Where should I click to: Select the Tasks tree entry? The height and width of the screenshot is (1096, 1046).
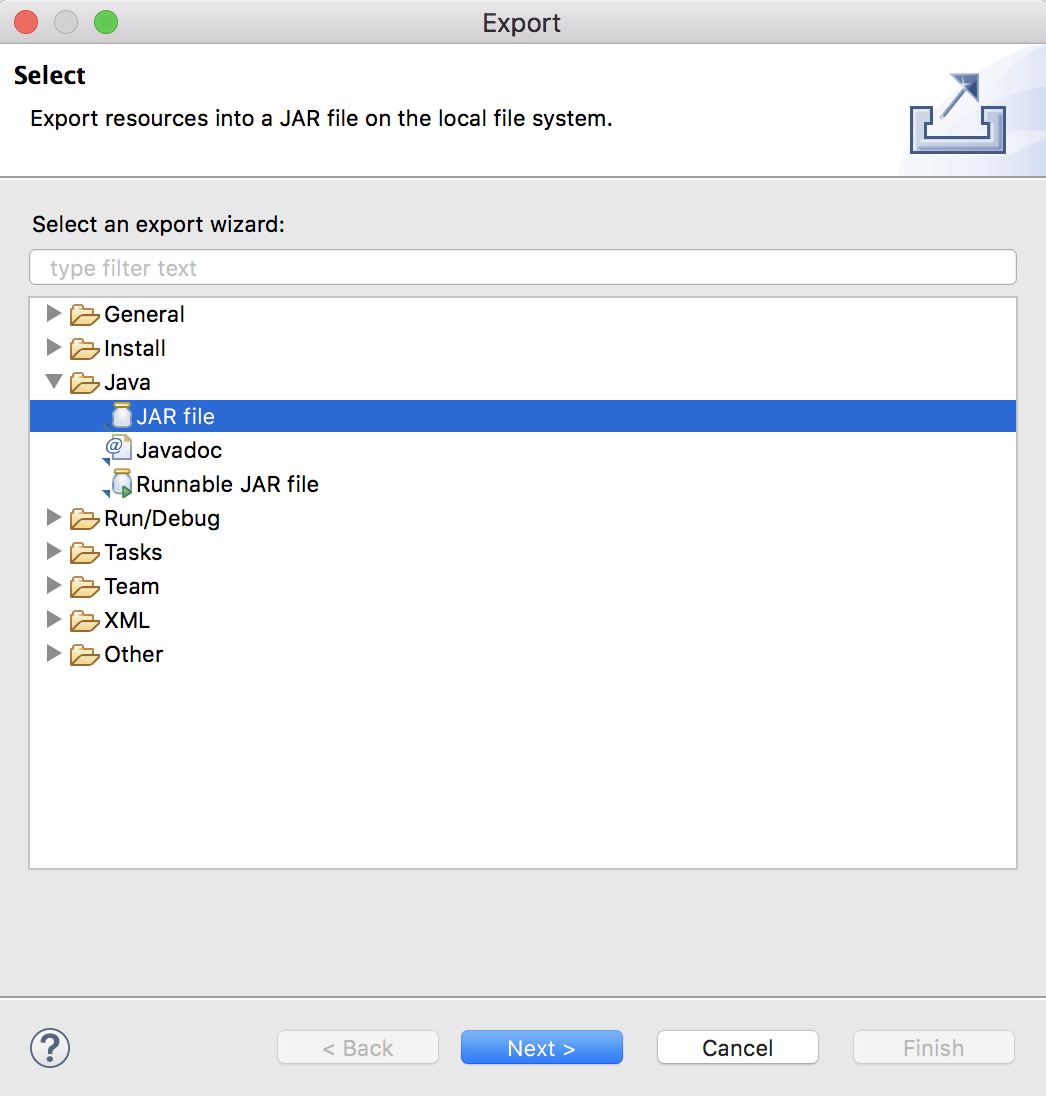click(133, 552)
